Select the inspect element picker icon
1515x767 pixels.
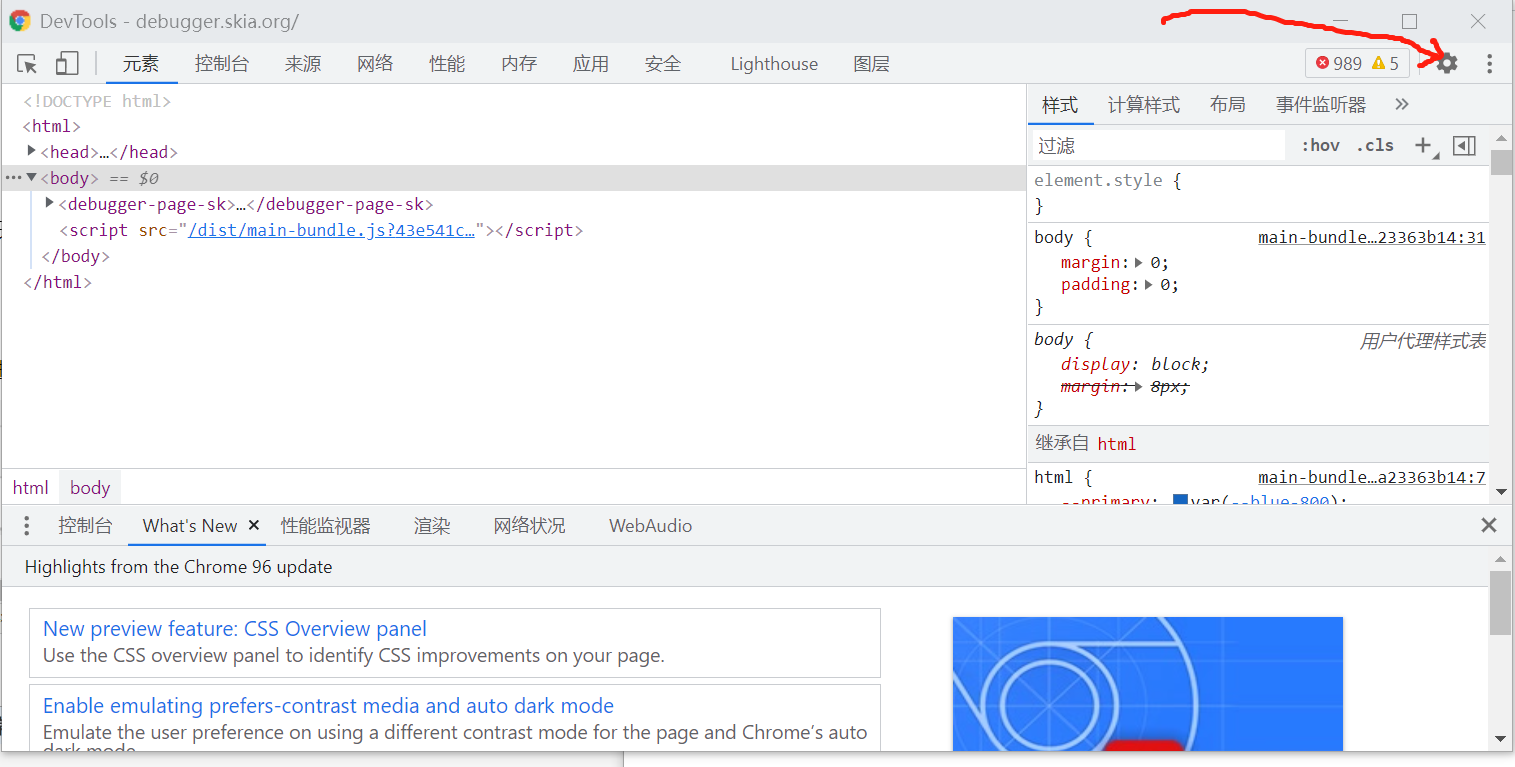tap(27, 62)
